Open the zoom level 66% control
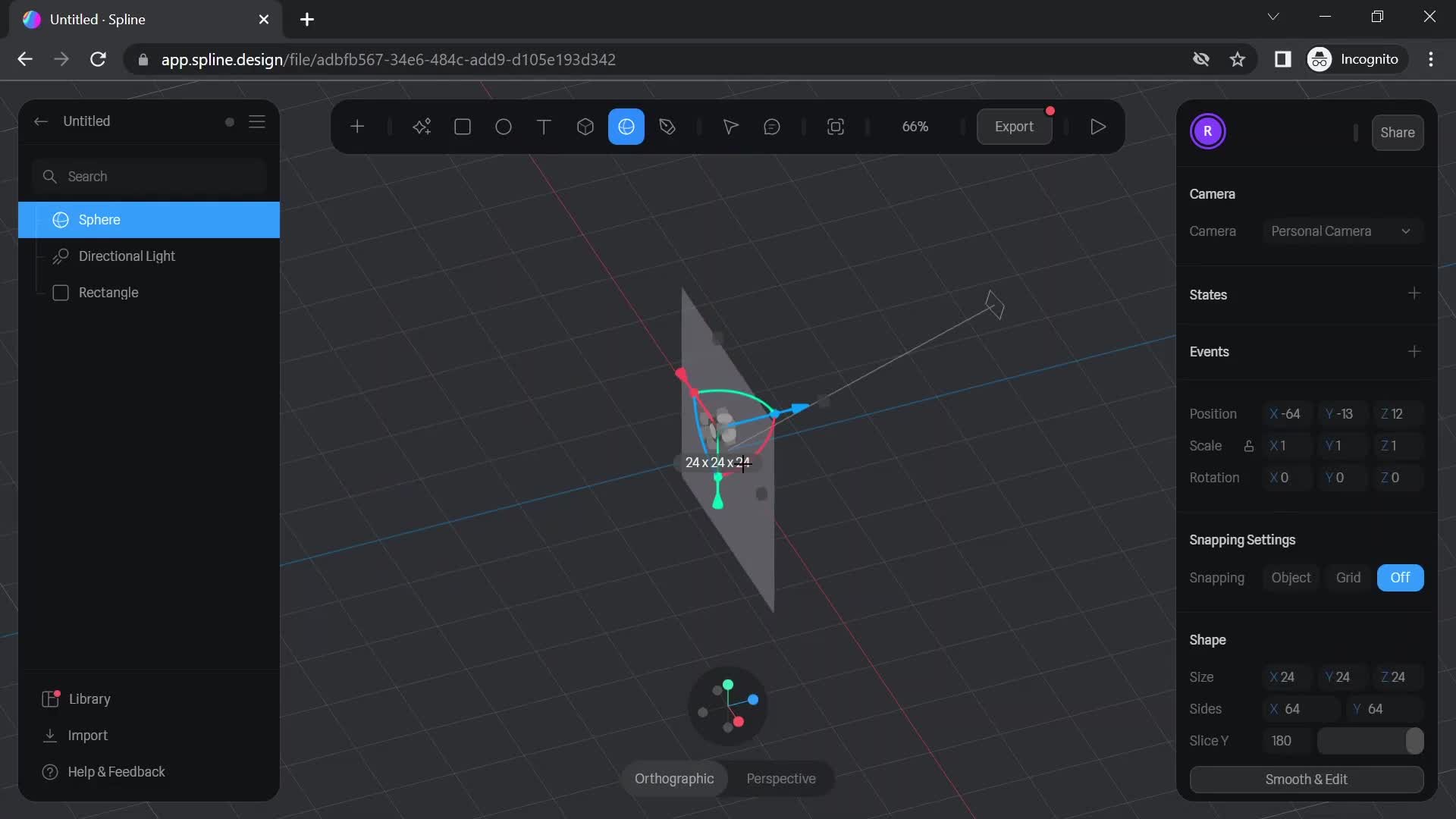Screen dimensions: 1456x819 (x=915, y=127)
